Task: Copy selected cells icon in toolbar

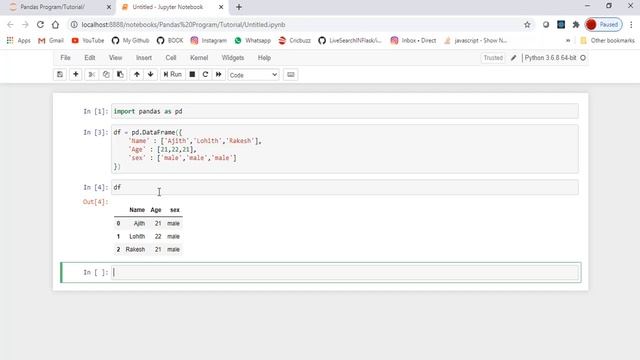Action: pos(106,75)
